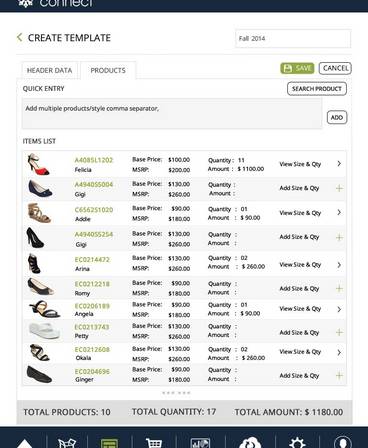Image resolution: width=368 pixels, height=448 pixels.
Task: Click the Add button beside quick entry
Action: pos(337,117)
